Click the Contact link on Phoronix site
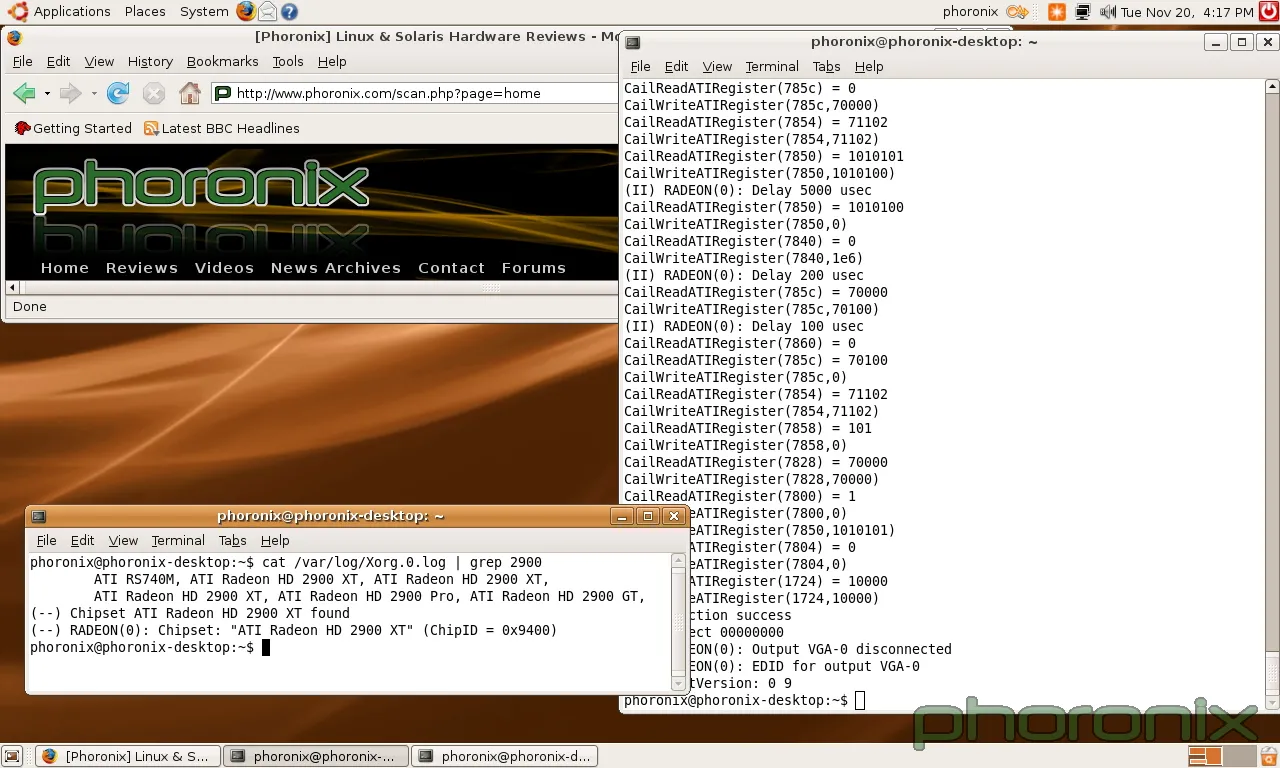This screenshot has width=1280, height=768. pos(451,268)
